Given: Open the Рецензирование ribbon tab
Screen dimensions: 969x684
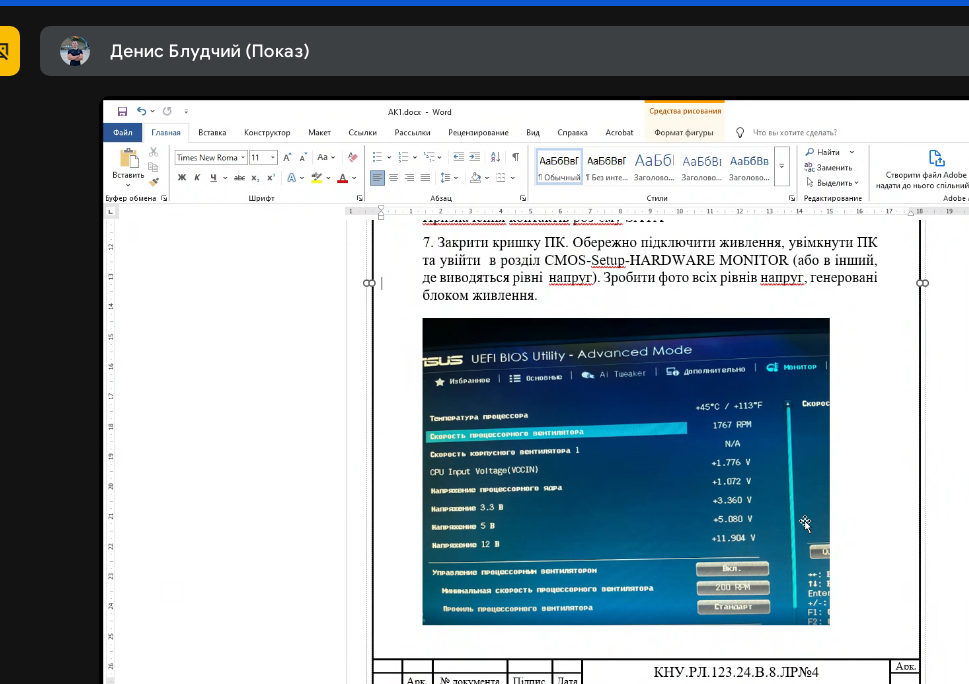Looking at the screenshot, I should (x=478, y=132).
